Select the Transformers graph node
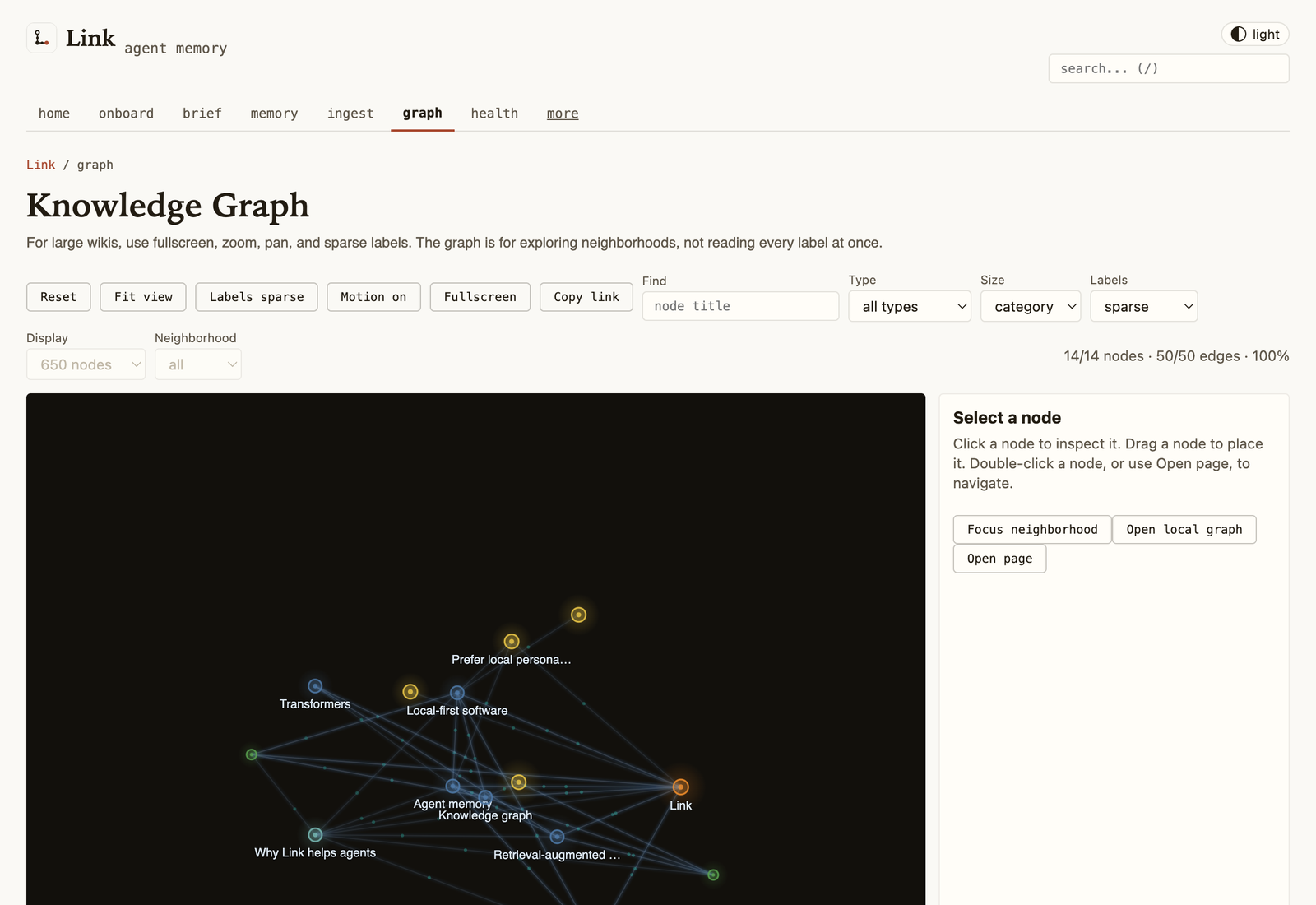Screen dimensions: 1316x905 click(315, 686)
